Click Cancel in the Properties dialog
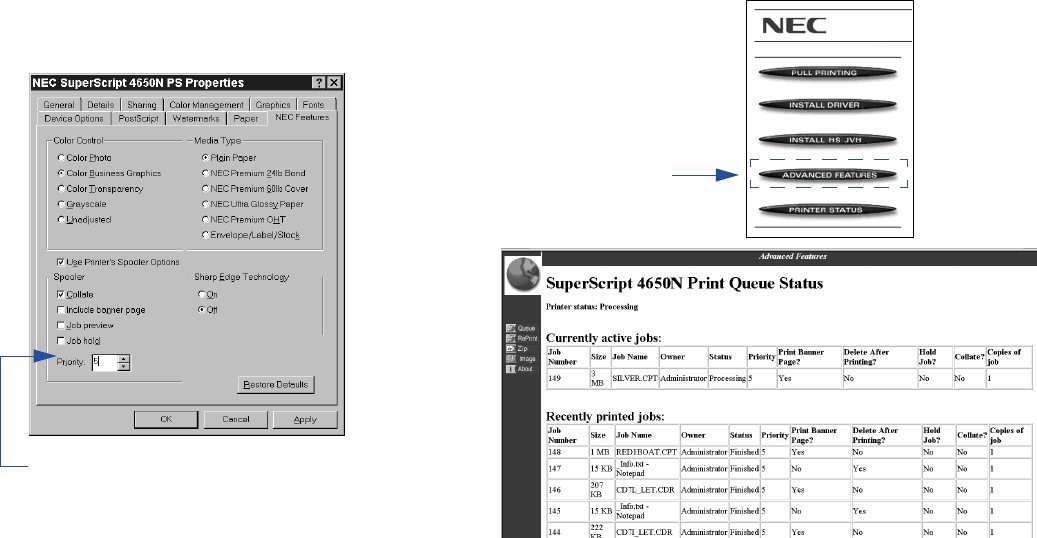Image resolution: width=1037 pixels, height=538 pixels. [x=236, y=420]
